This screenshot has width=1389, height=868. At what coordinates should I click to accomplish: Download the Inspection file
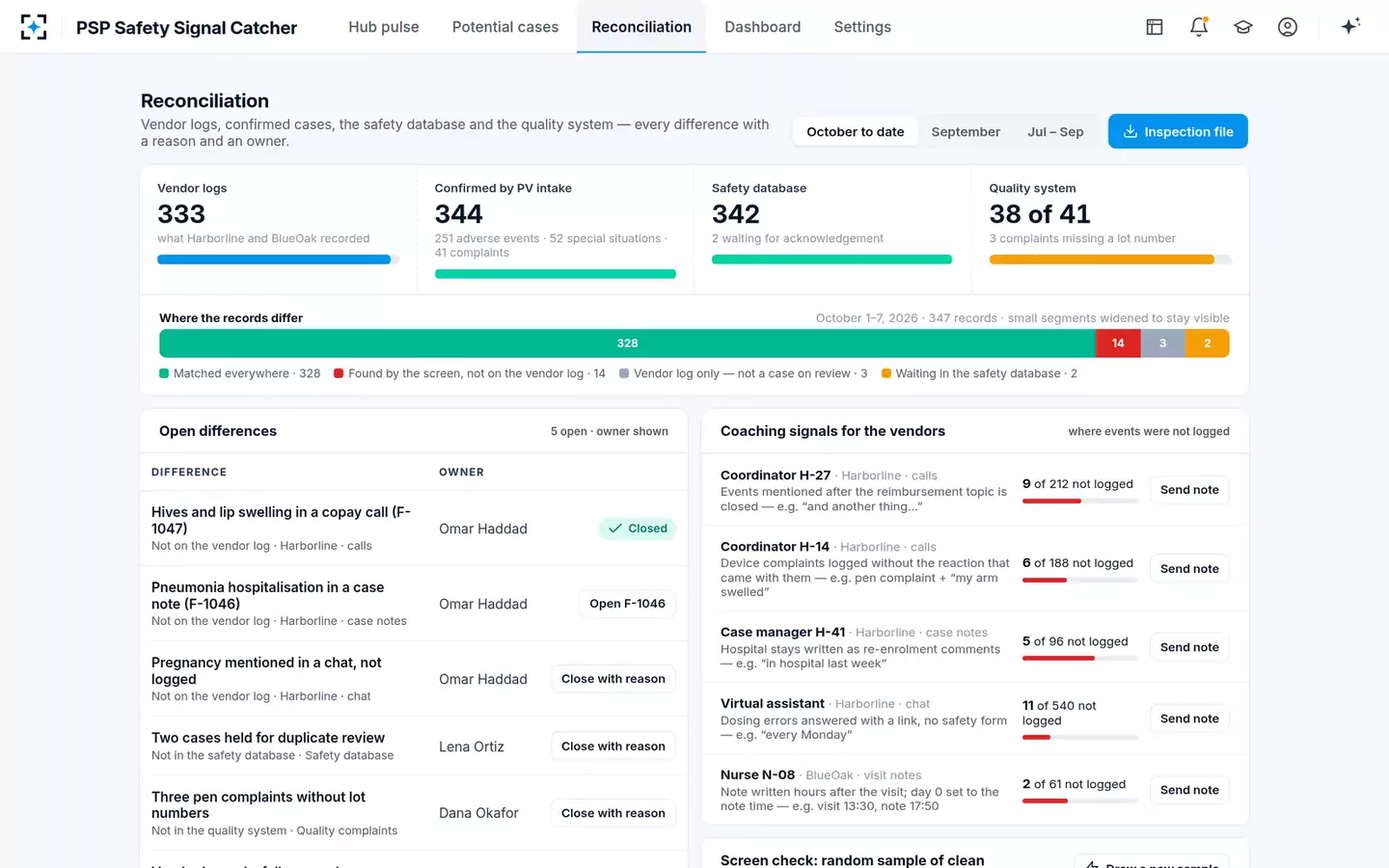pos(1178,132)
